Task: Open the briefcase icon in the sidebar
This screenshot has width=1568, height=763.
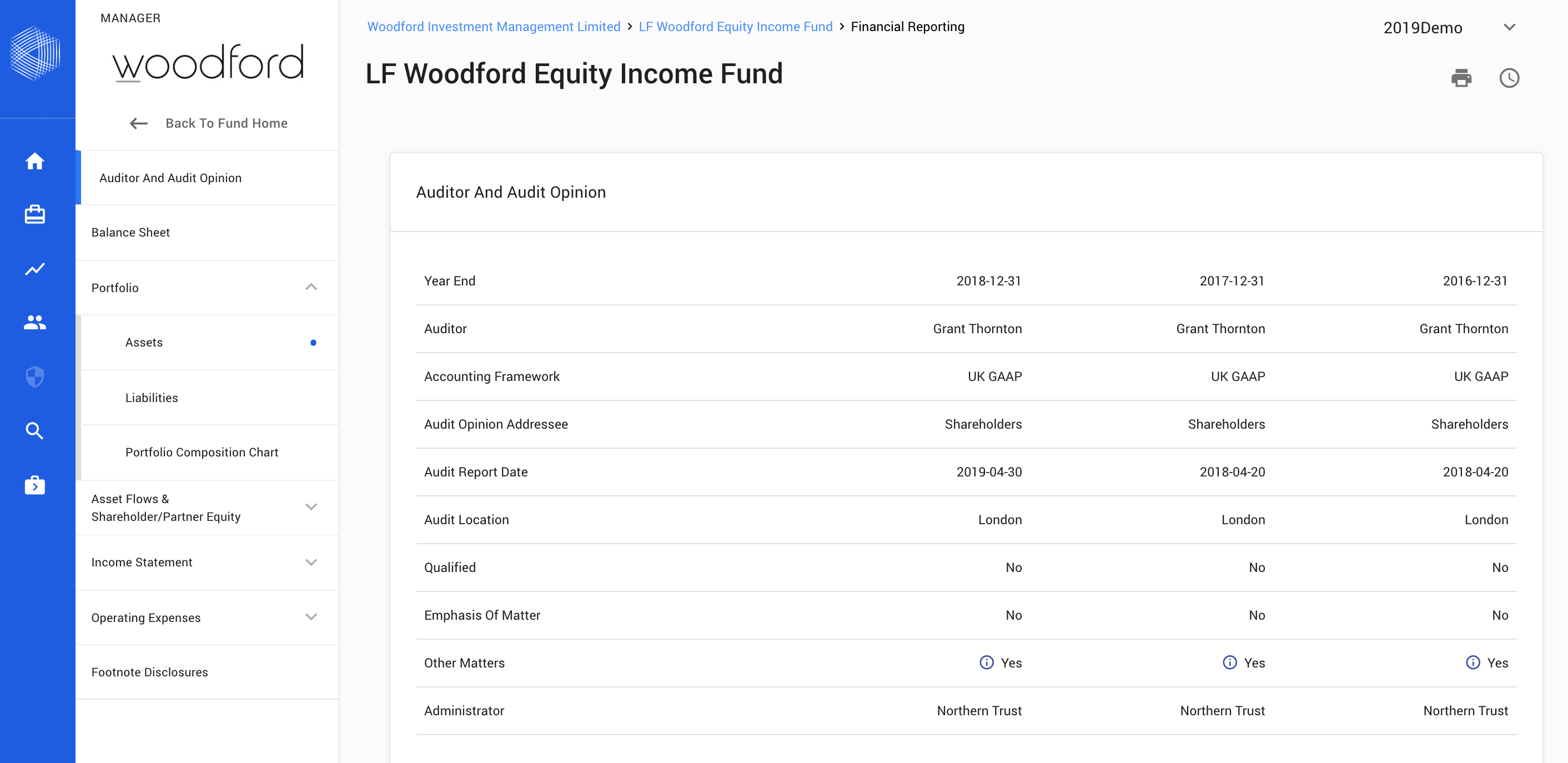Action: click(34, 214)
